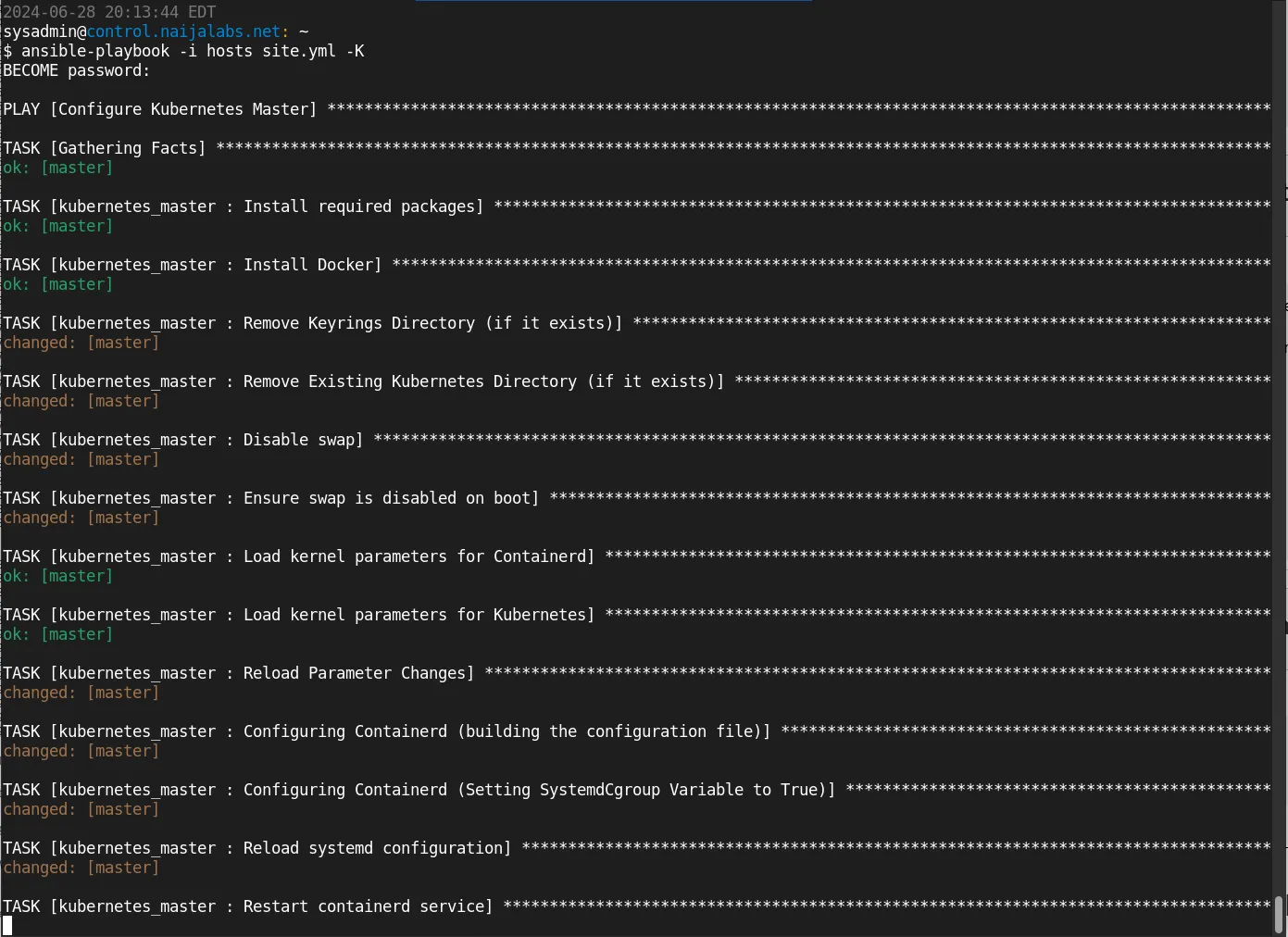
Task: Click ok: [master] under Gathering Facts
Action: (x=58, y=168)
